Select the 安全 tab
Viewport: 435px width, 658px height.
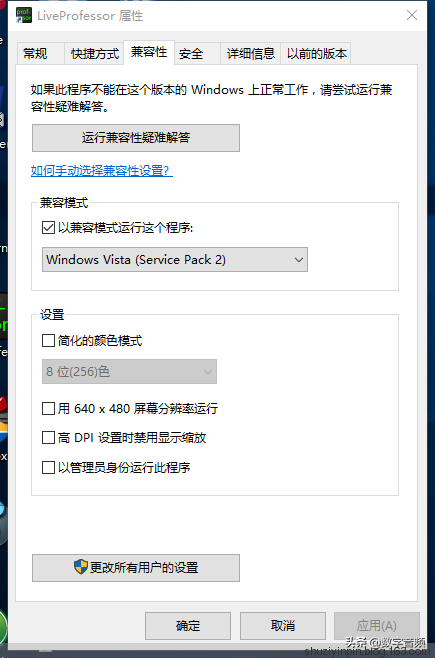(x=197, y=54)
